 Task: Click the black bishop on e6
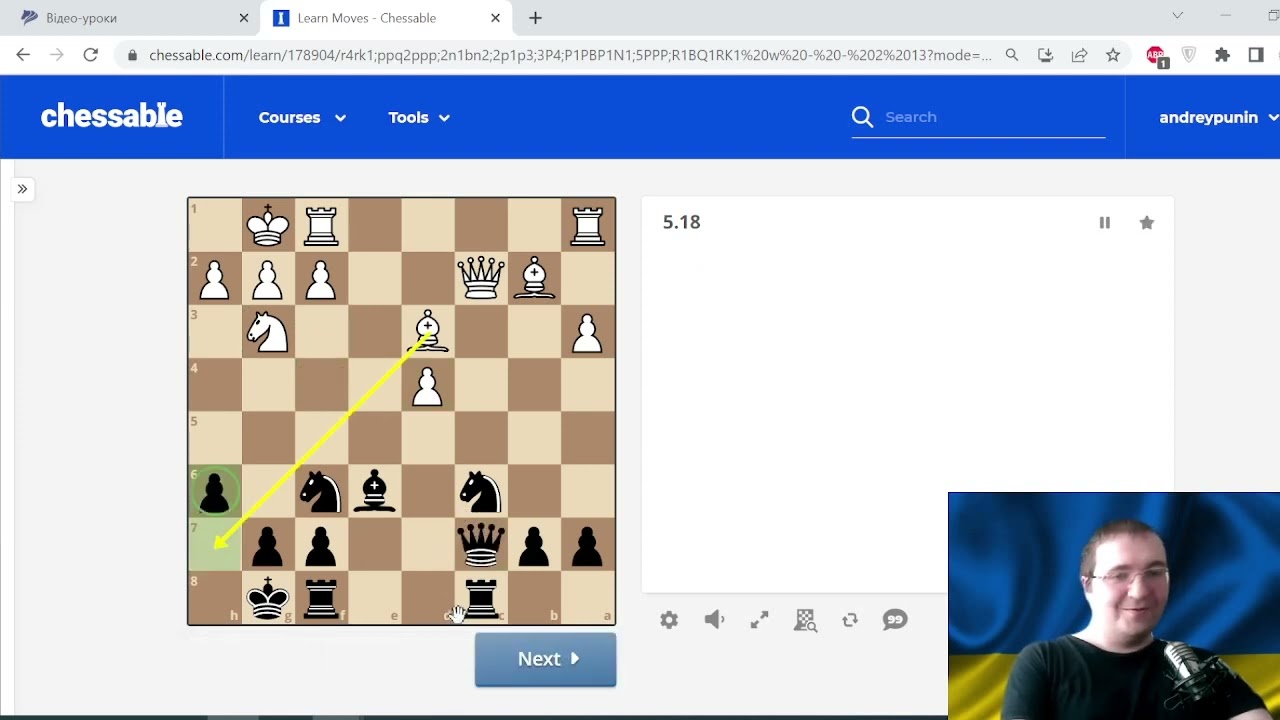374,491
